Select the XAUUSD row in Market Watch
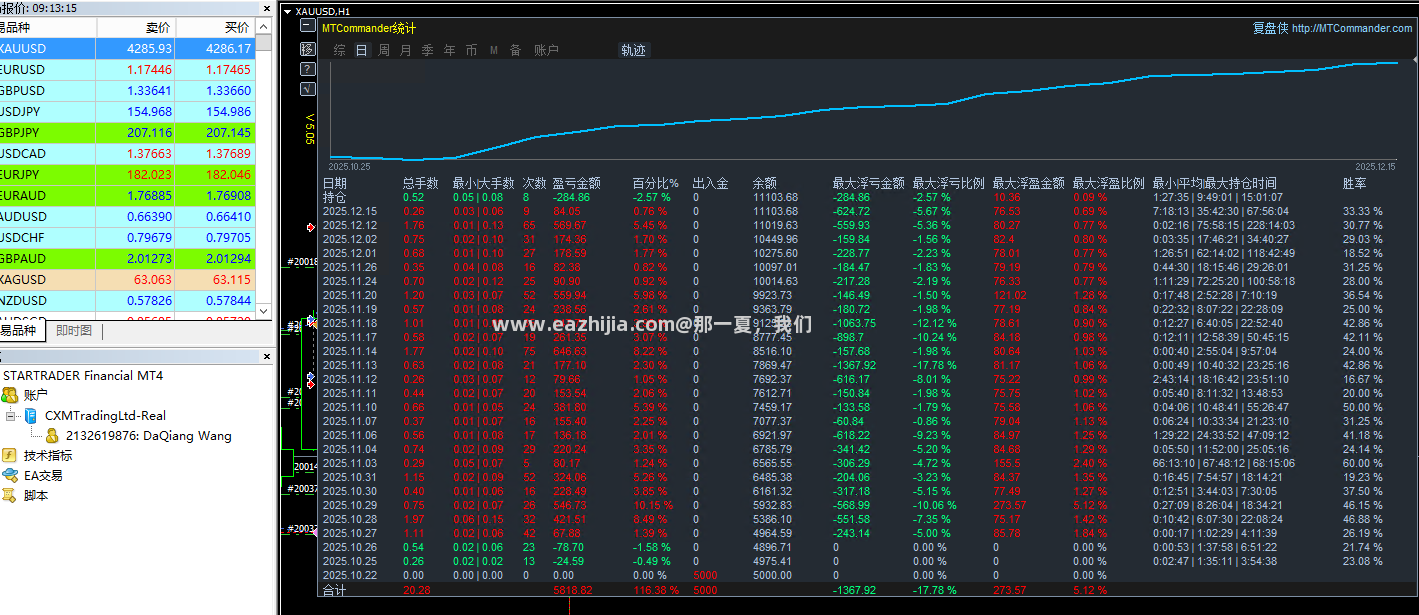The image size is (1419, 615). click(128, 48)
